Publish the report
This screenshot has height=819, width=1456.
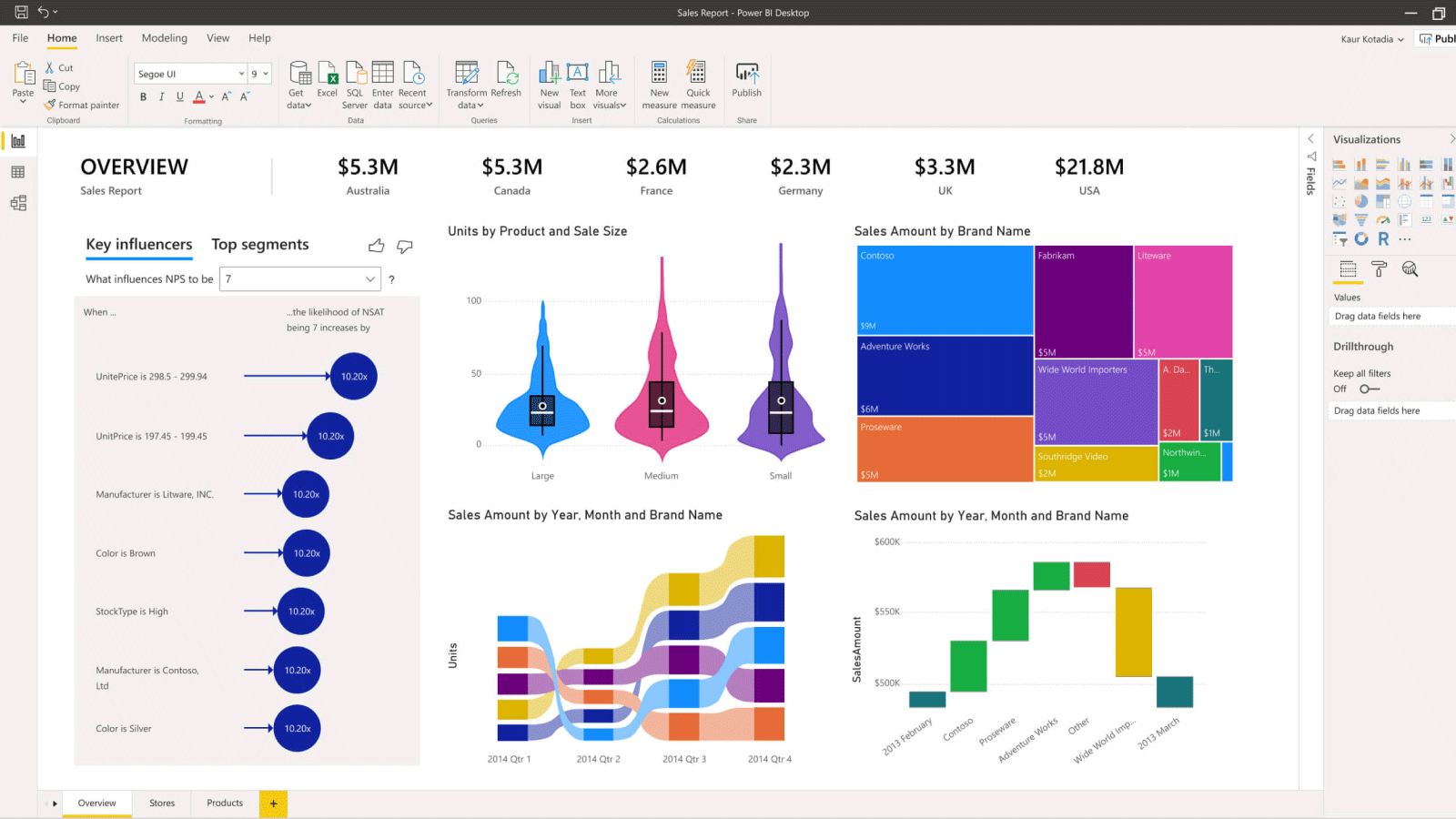(747, 79)
